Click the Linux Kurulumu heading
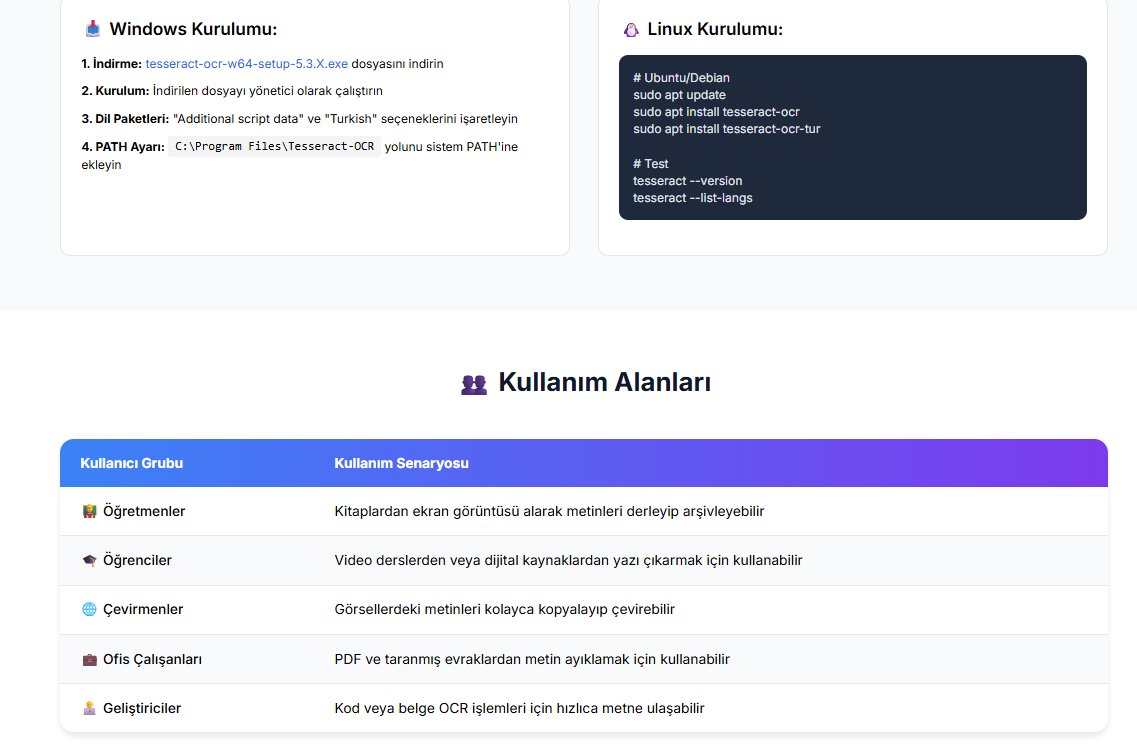Screen dimensions: 1137x756 (715, 29)
